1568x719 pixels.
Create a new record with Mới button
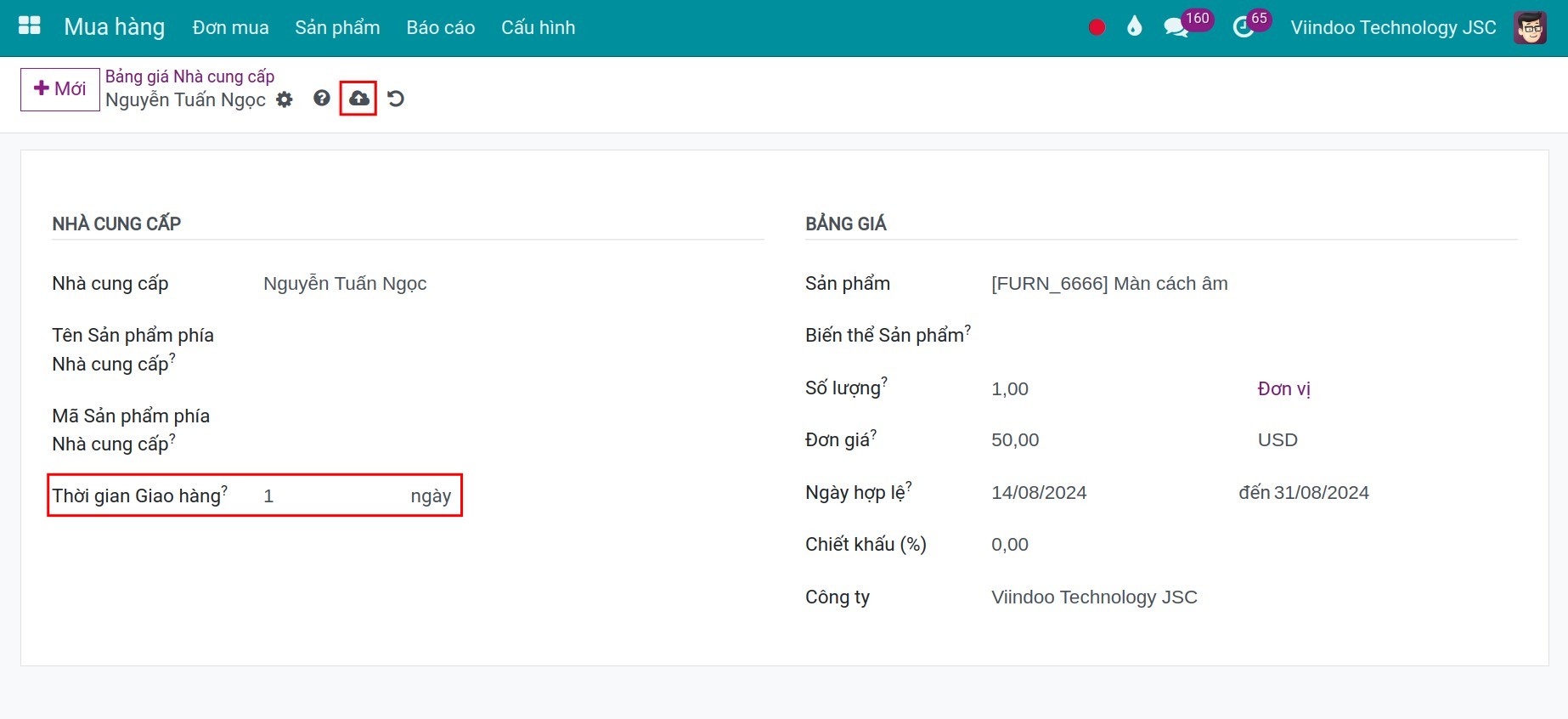coord(59,89)
